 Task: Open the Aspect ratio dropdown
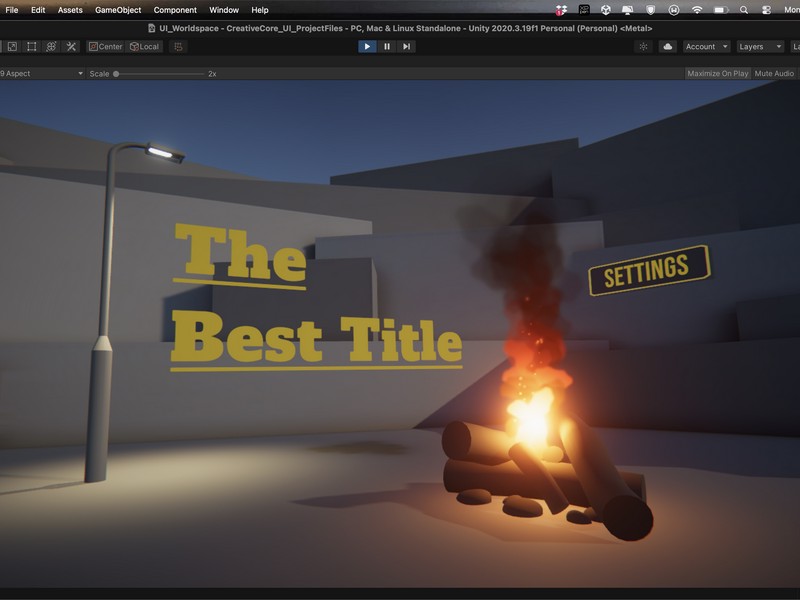click(x=42, y=73)
